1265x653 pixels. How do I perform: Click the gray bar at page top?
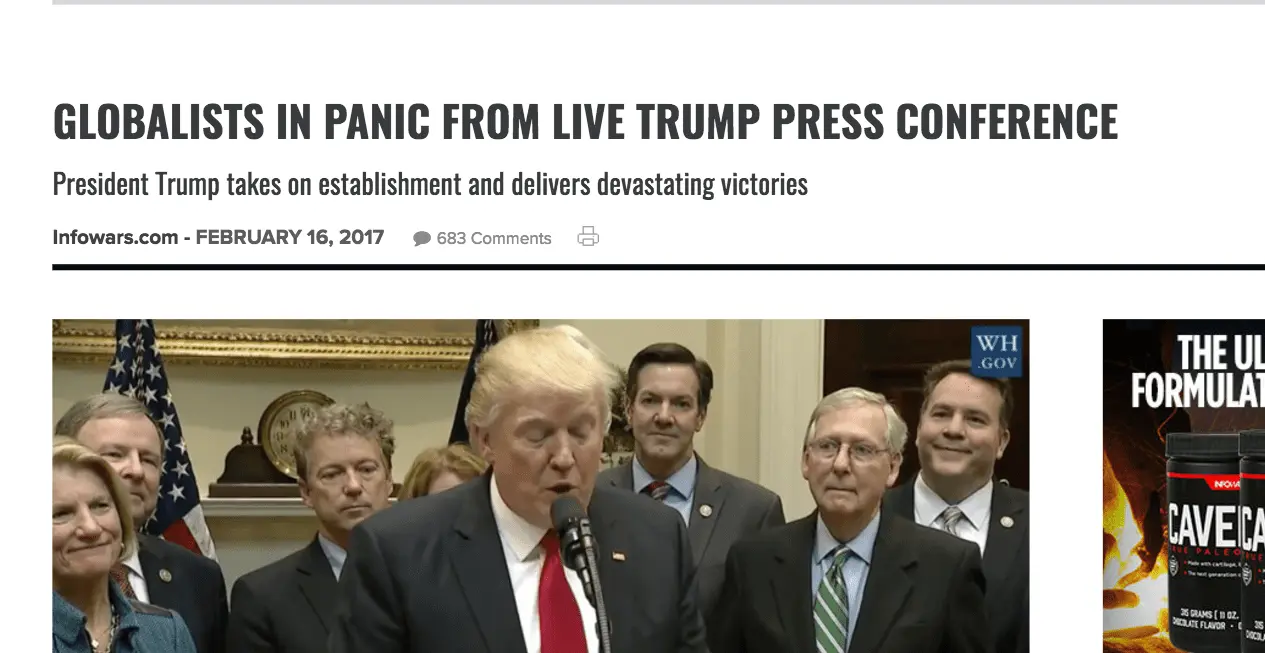[x=659, y=2]
